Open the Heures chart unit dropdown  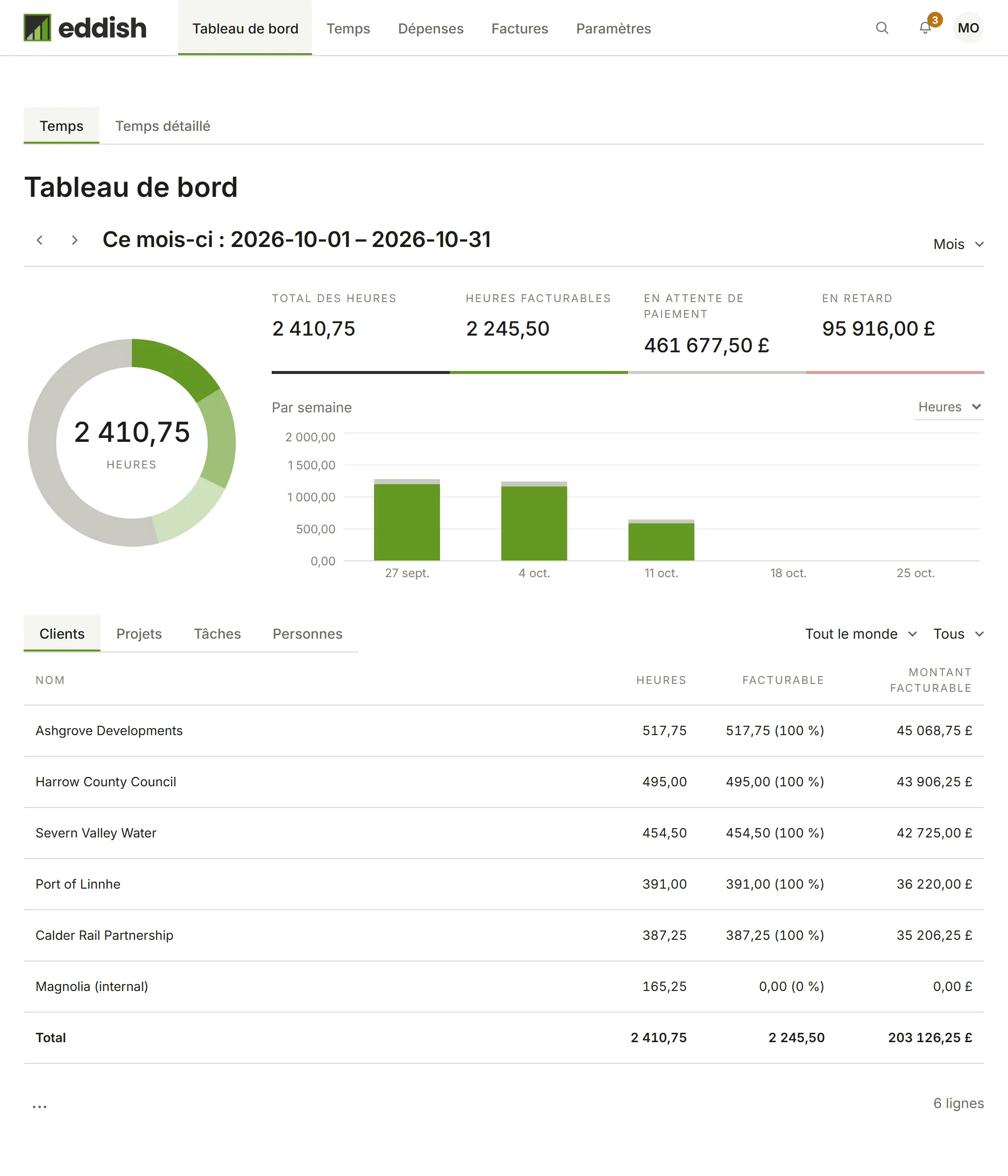pyautogui.click(x=949, y=407)
